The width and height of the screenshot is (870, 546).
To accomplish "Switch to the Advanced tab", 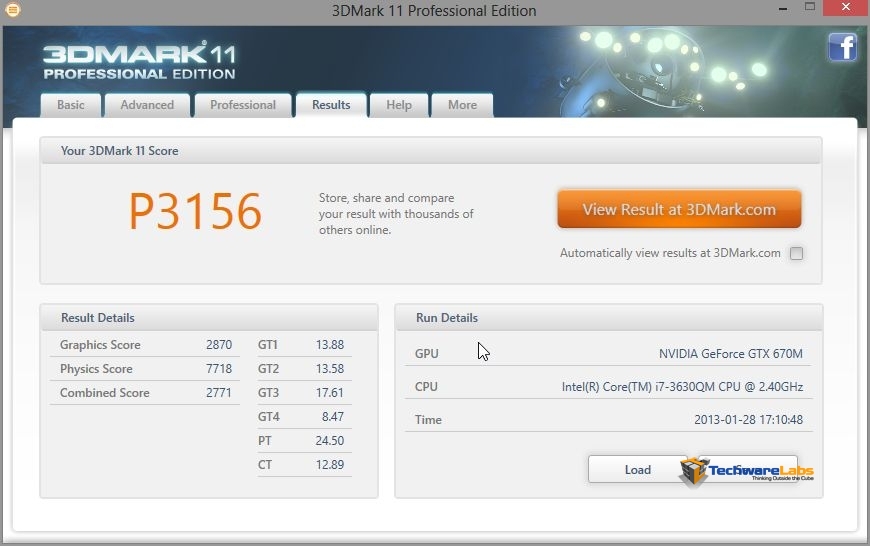I will tap(147, 105).
